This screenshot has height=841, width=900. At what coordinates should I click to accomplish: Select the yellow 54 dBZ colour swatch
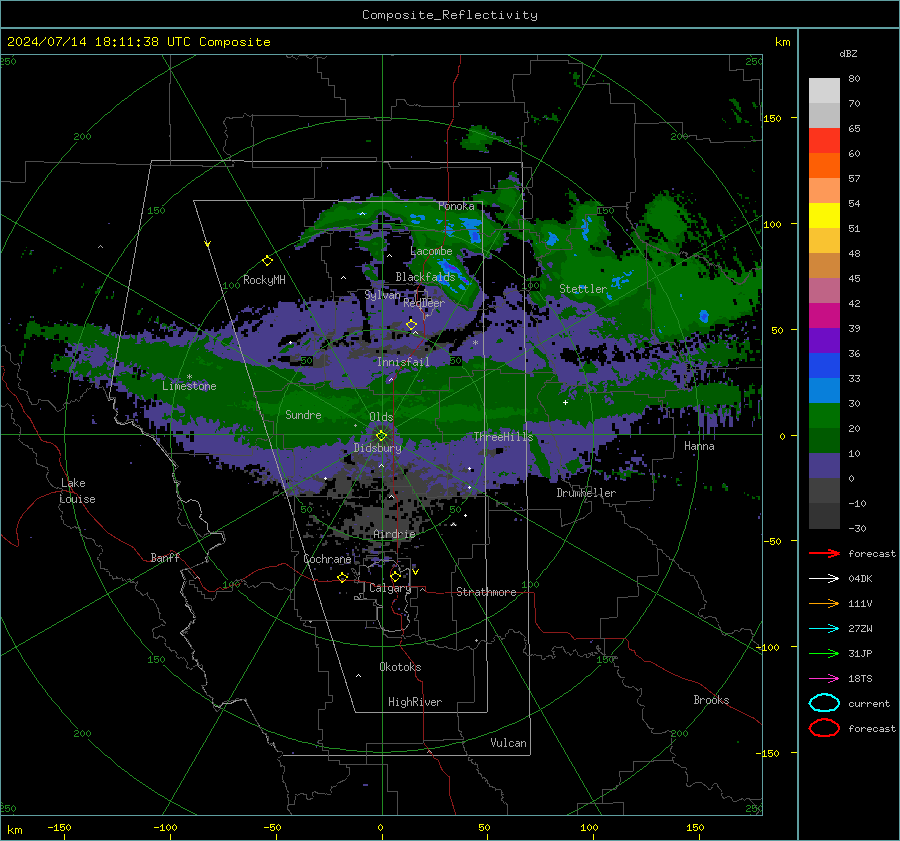[824, 215]
